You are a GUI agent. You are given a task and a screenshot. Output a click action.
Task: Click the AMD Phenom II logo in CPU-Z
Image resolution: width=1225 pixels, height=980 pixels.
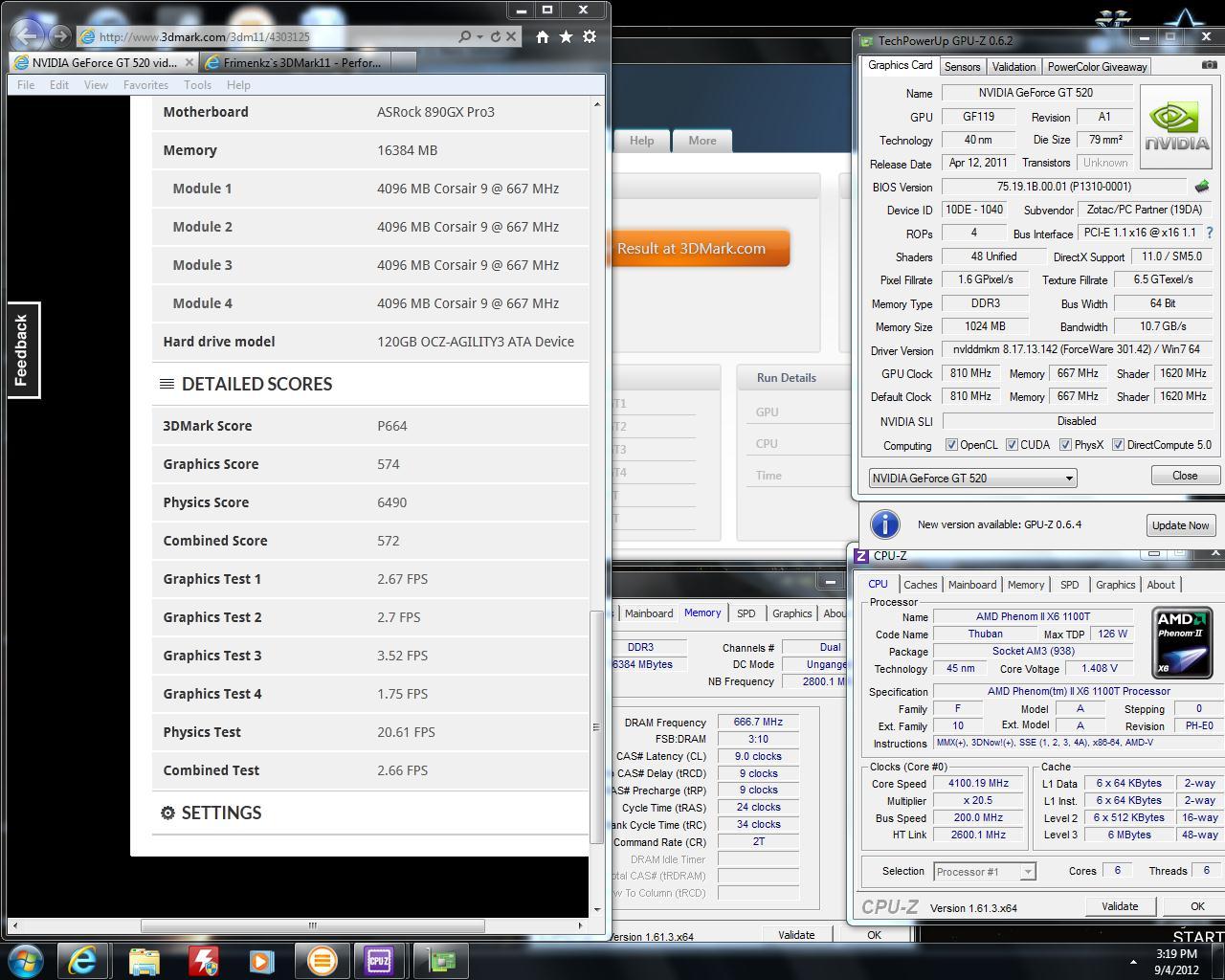1182,641
